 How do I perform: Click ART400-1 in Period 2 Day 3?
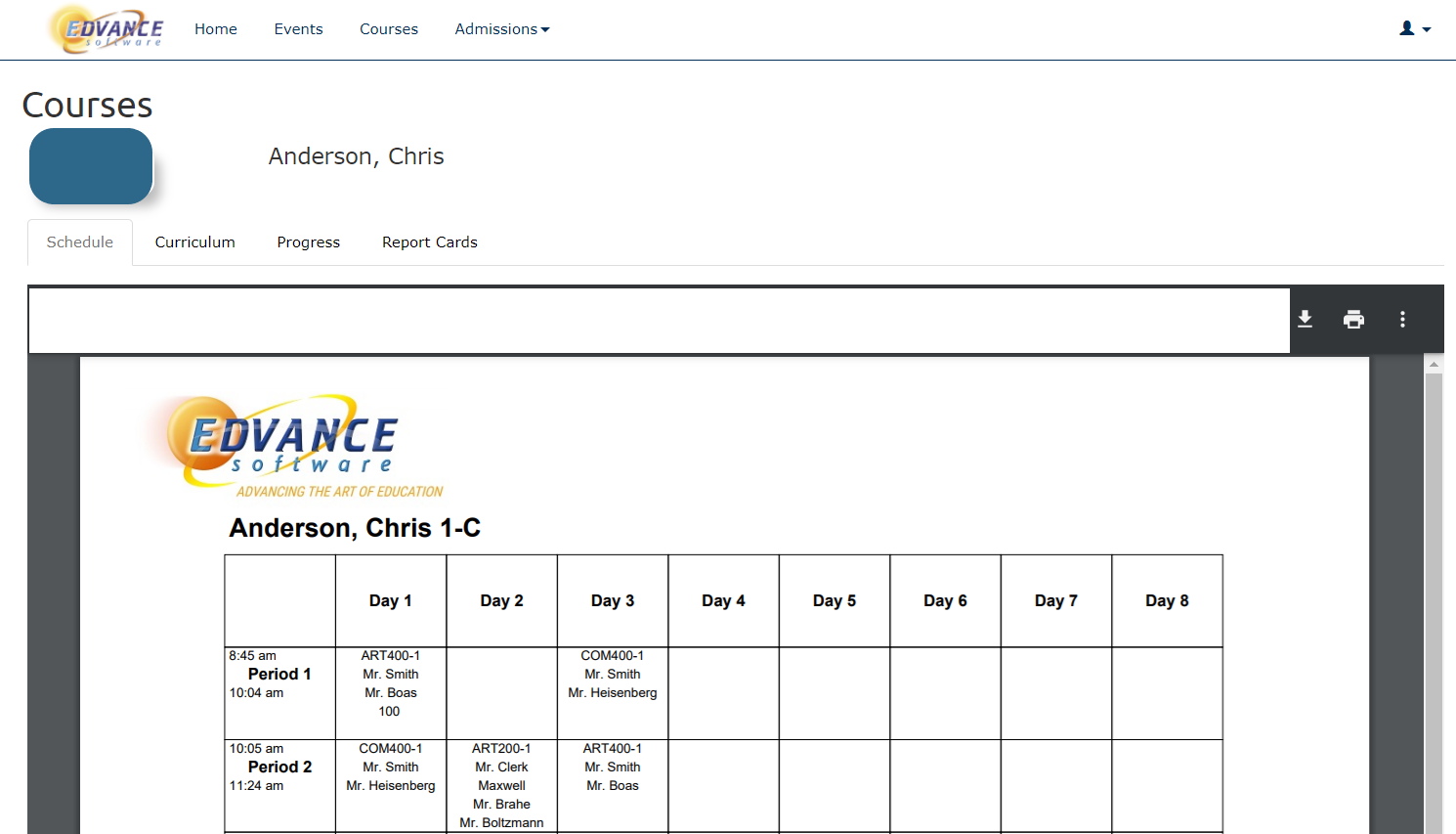(613, 749)
